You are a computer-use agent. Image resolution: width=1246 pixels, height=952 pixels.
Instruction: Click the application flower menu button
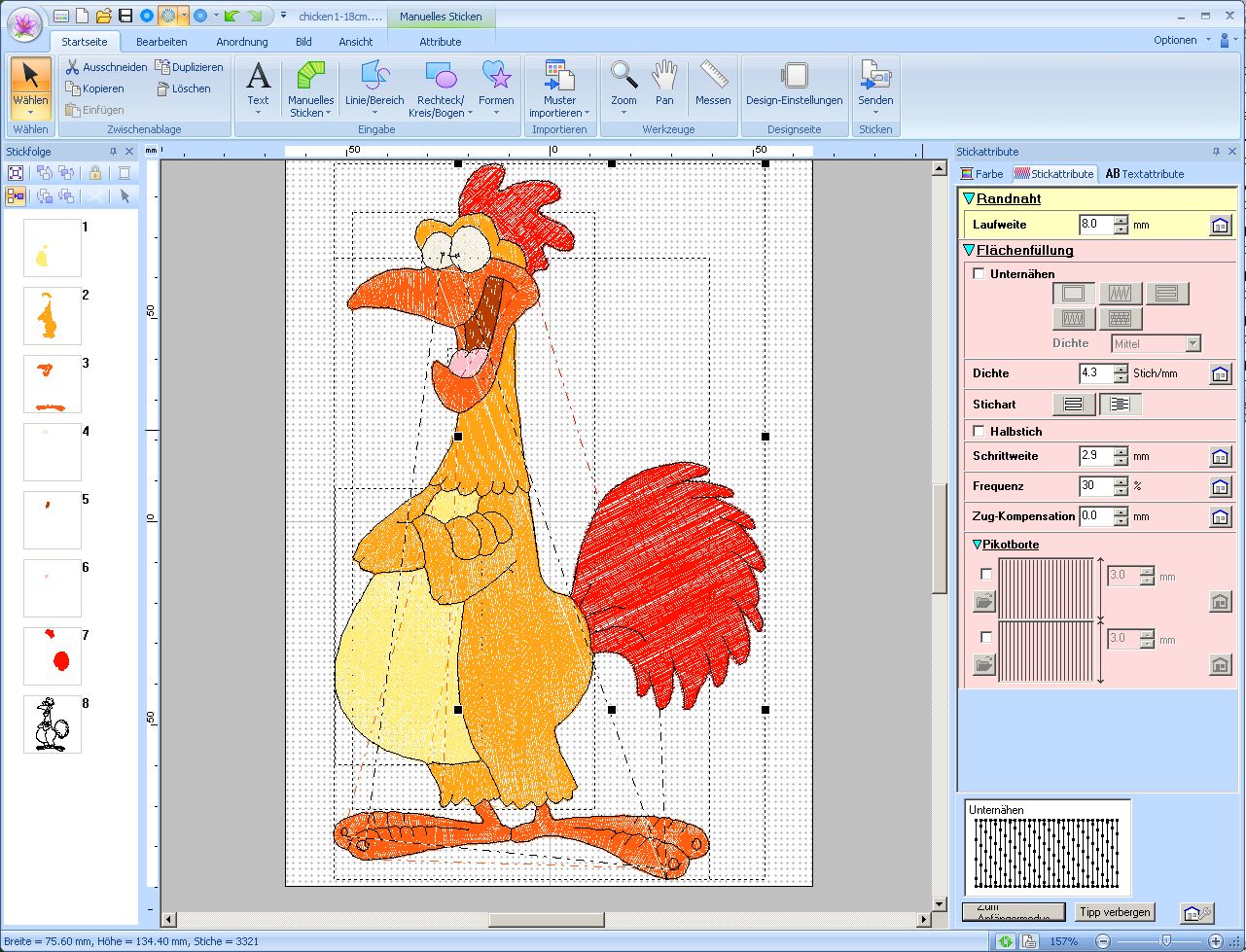click(x=24, y=22)
